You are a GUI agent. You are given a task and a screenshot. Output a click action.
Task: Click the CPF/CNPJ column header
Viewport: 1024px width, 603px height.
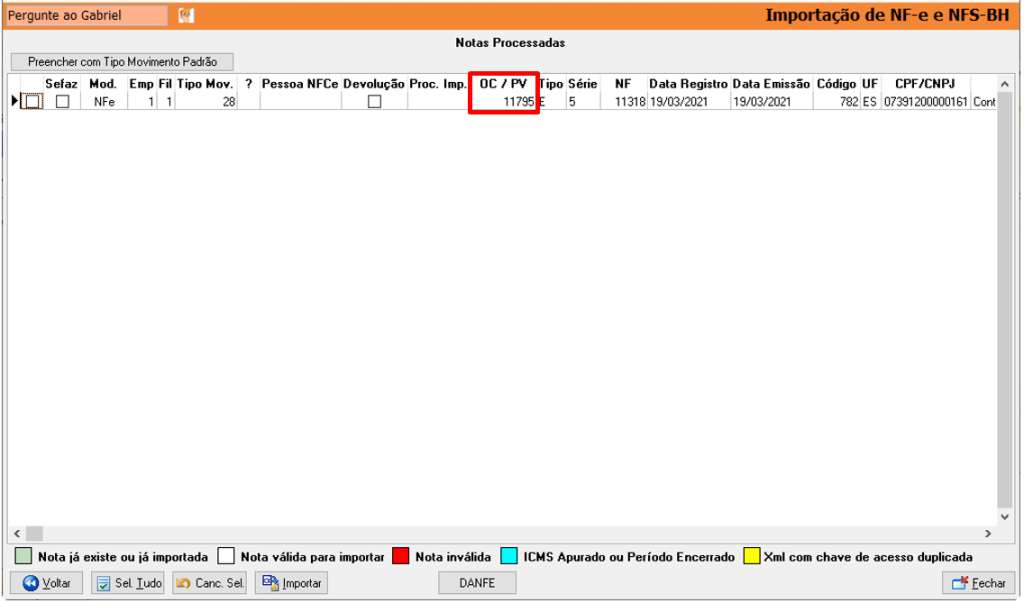tap(925, 84)
